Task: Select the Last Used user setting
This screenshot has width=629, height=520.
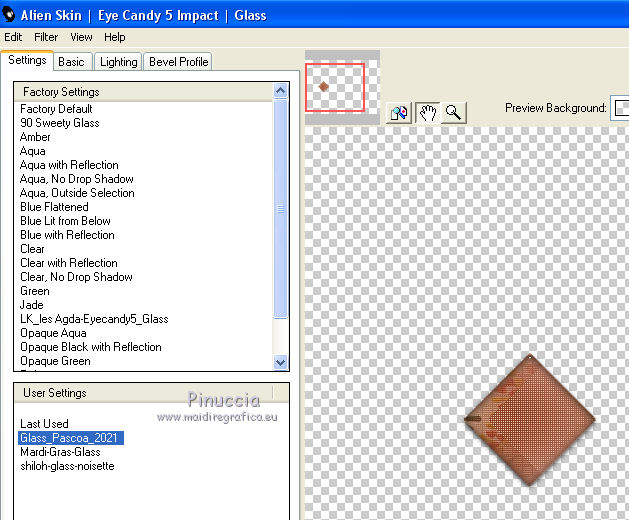Action: [x=44, y=424]
